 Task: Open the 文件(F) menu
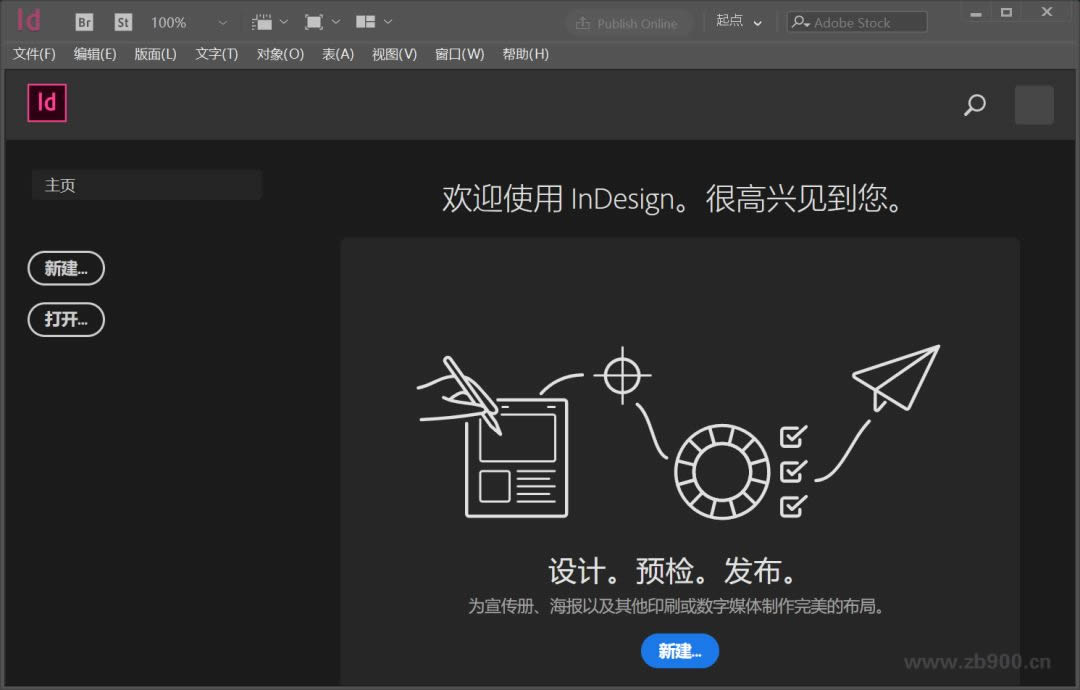(x=34, y=54)
